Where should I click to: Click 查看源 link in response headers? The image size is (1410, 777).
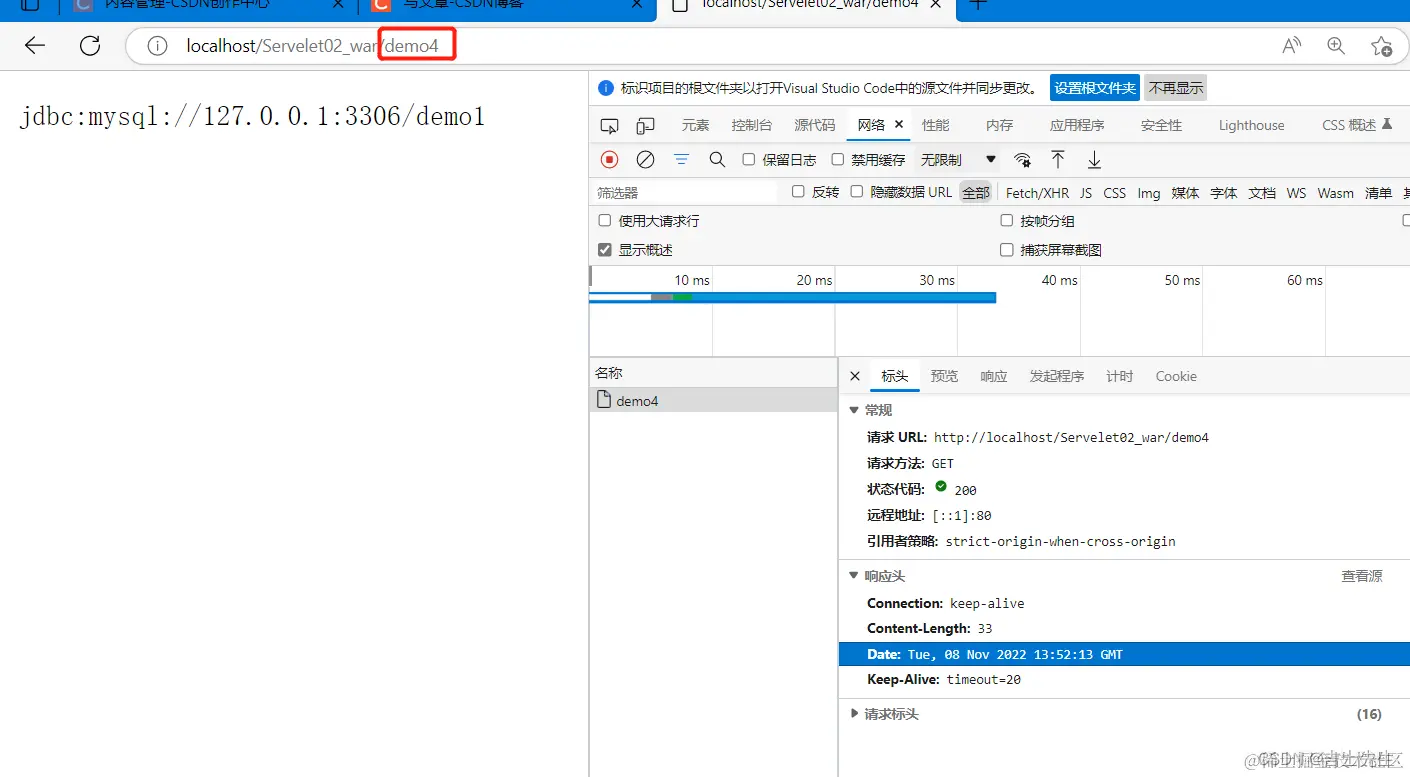(1361, 576)
